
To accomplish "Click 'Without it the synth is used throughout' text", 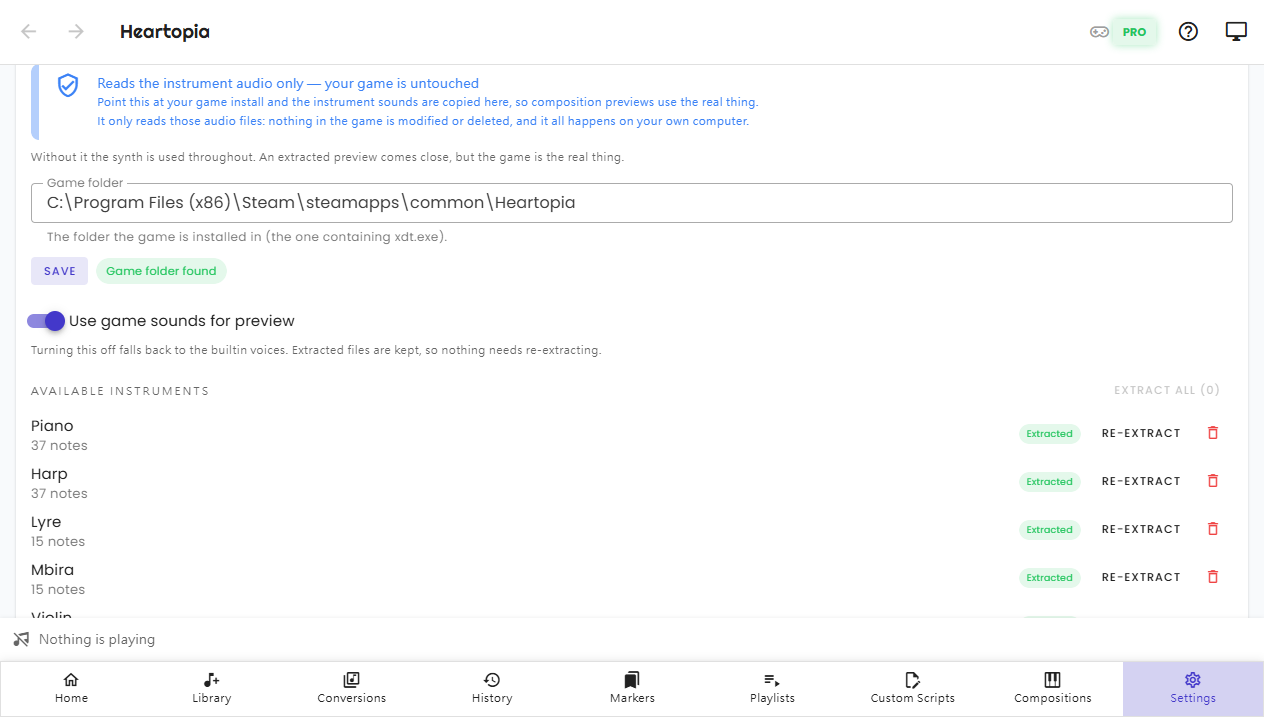I will (x=327, y=157).
